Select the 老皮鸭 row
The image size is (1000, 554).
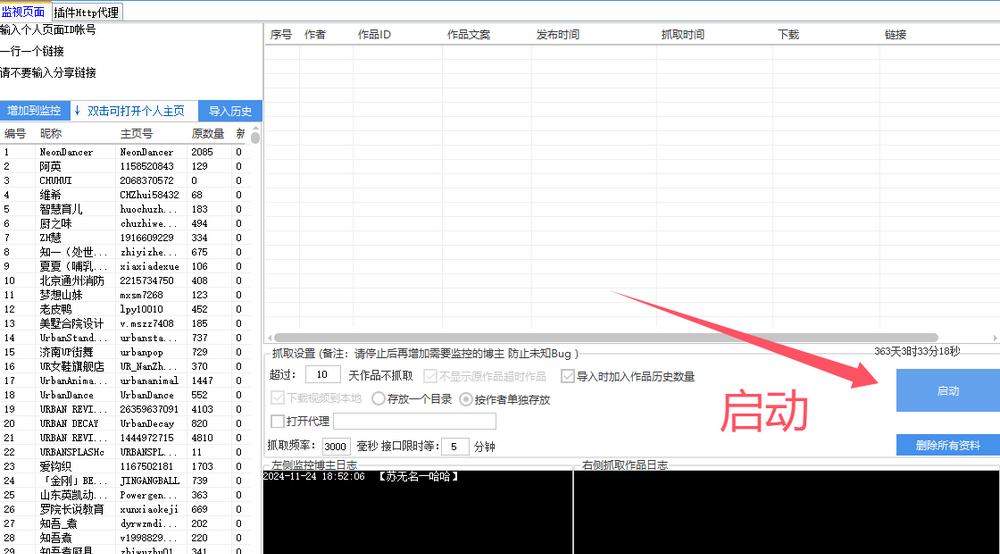(x=125, y=309)
